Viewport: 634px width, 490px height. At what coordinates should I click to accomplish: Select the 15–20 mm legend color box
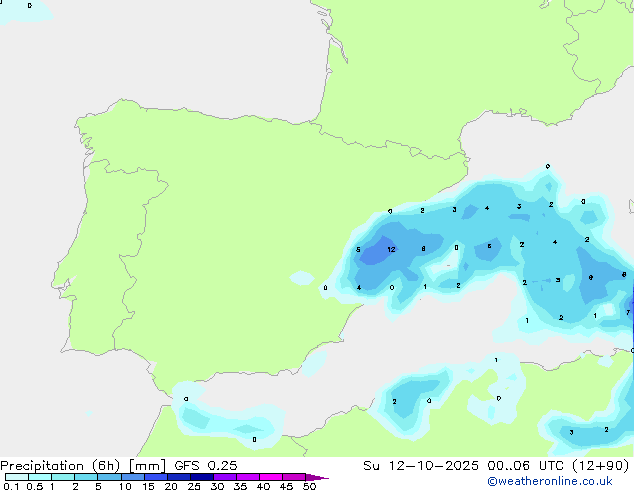[155, 477]
